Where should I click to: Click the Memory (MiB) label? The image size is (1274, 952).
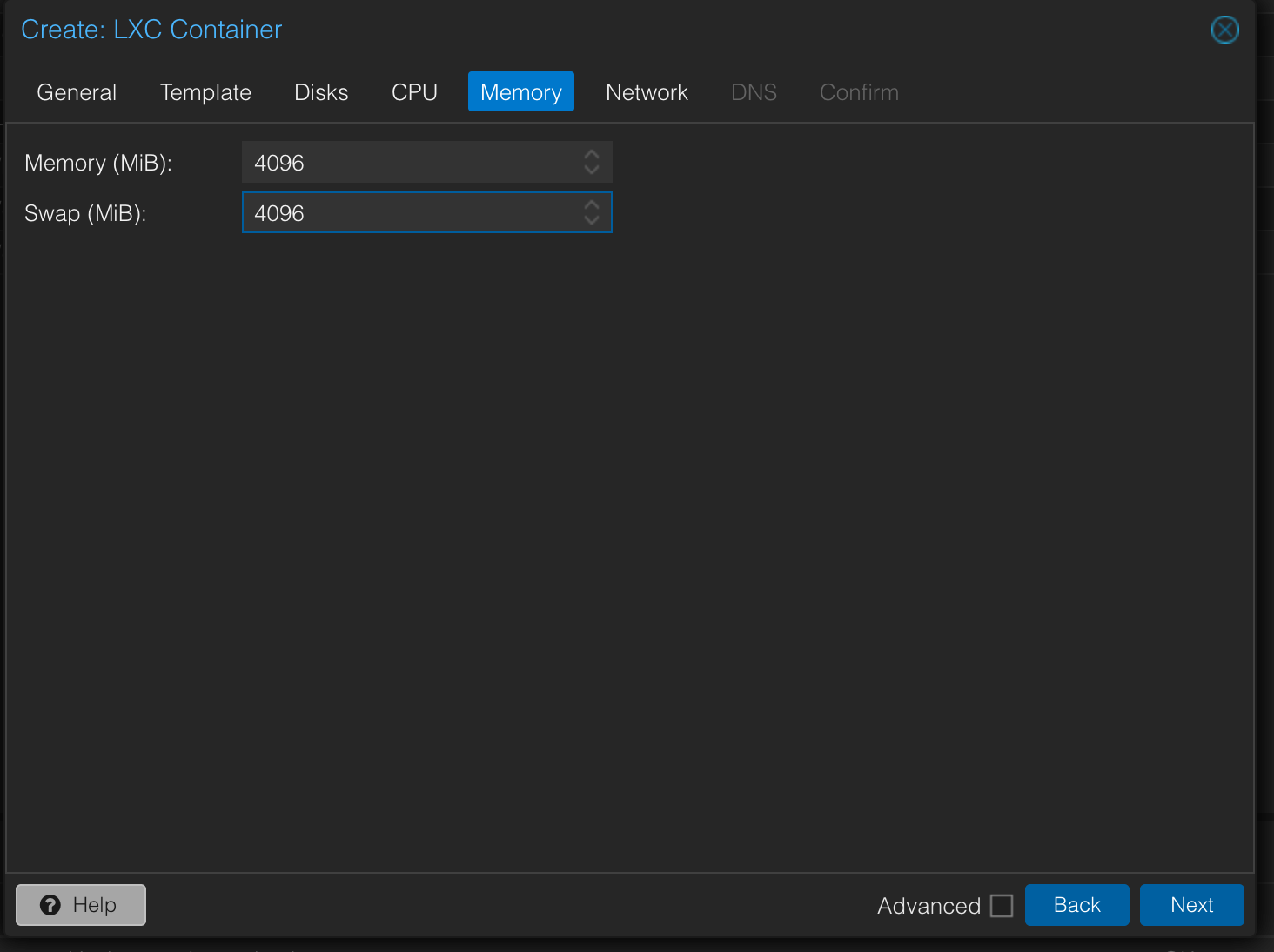(x=98, y=163)
